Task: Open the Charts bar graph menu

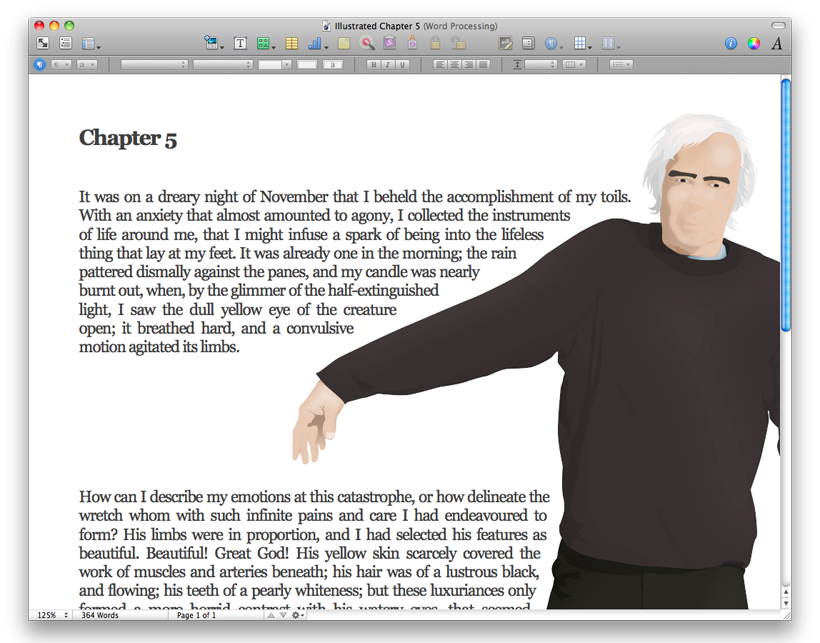Action: 317,43
